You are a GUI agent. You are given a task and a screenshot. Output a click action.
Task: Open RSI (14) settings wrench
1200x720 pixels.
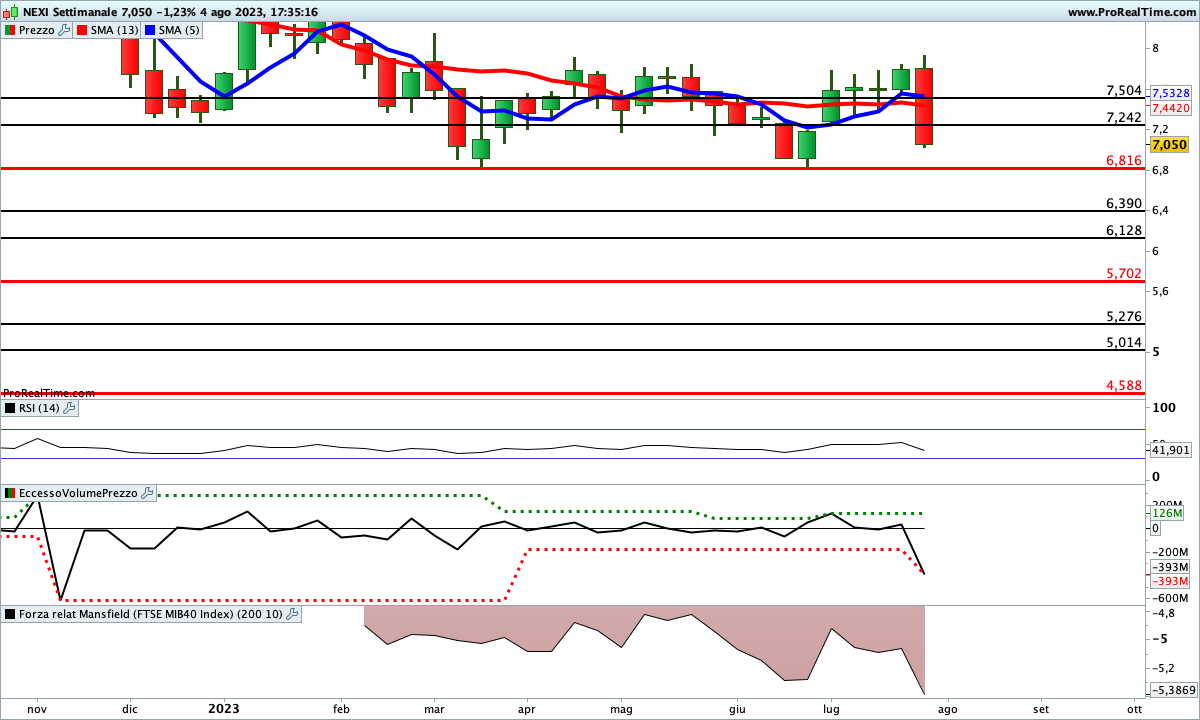tap(69, 408)
